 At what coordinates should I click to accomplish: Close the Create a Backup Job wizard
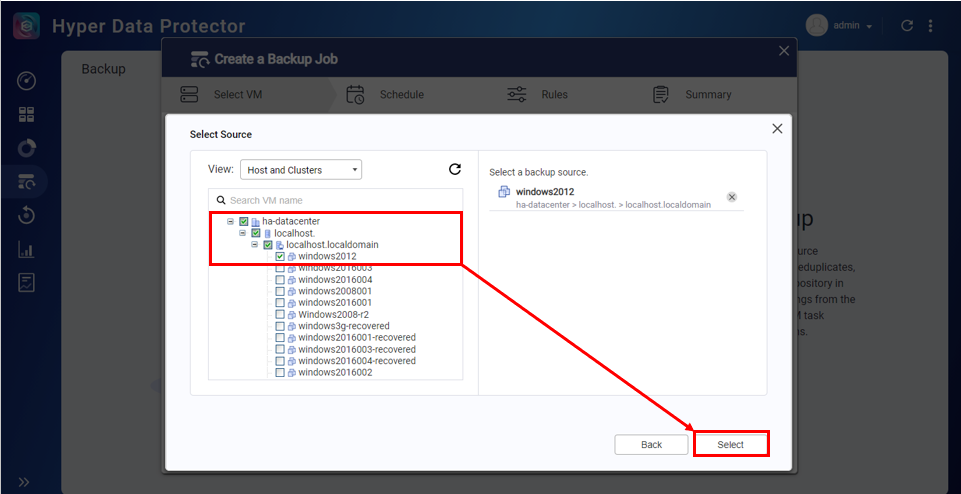[x=784, y=51]
